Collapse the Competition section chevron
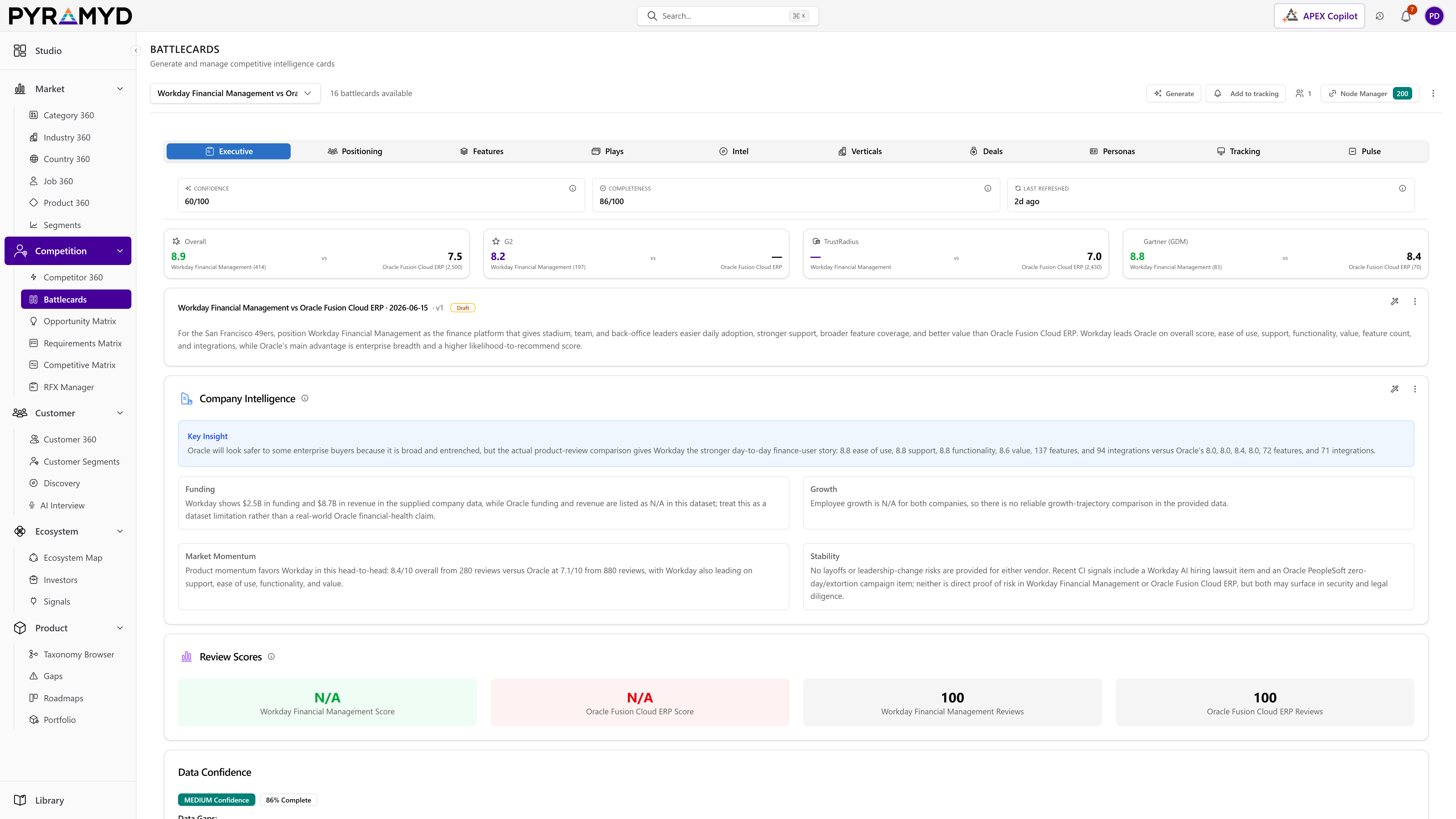This screenshot has height=819, width=1456. [x=120, y=251]
